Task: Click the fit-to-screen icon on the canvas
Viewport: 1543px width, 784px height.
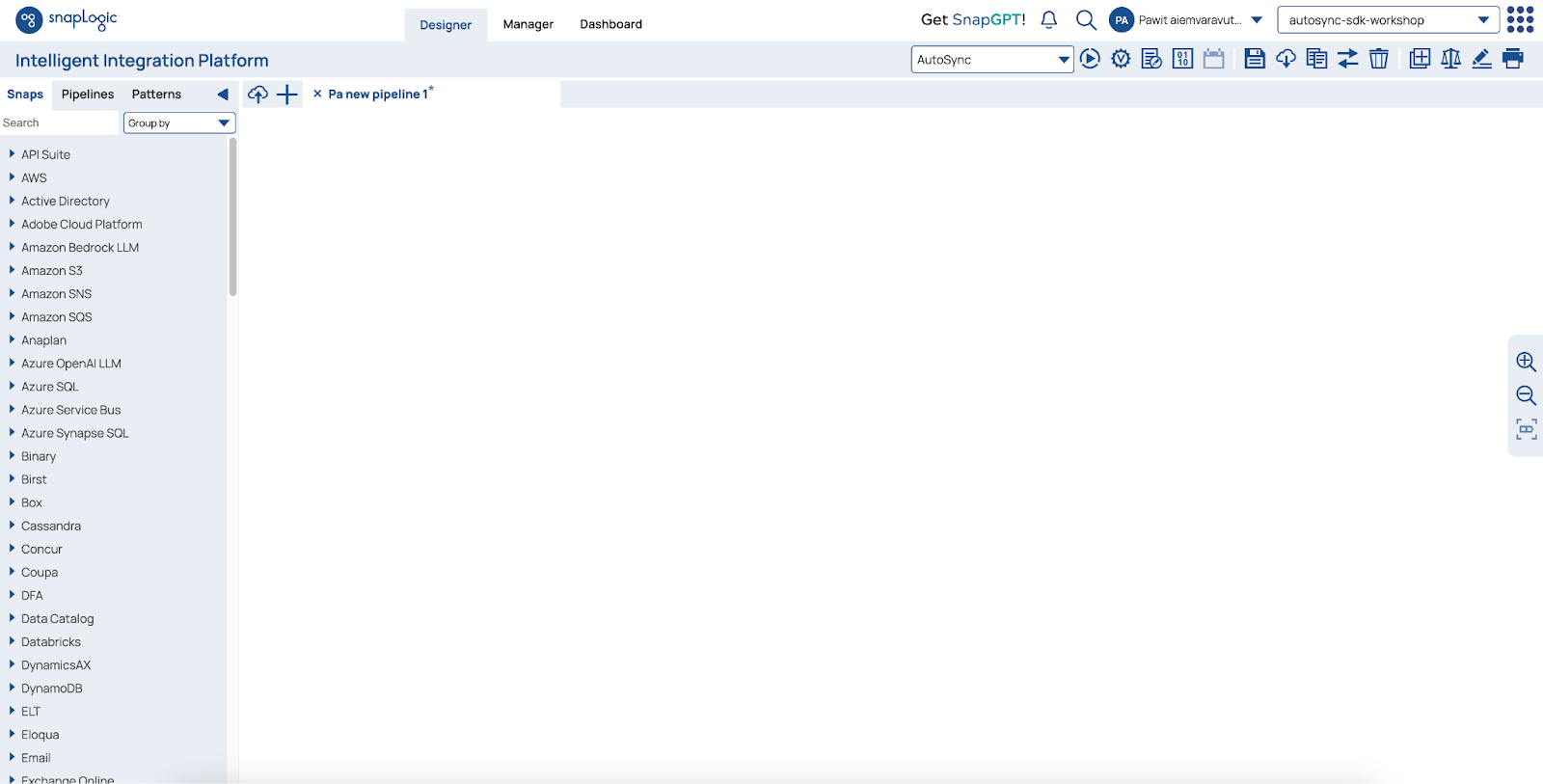Action: (1526, 429)
